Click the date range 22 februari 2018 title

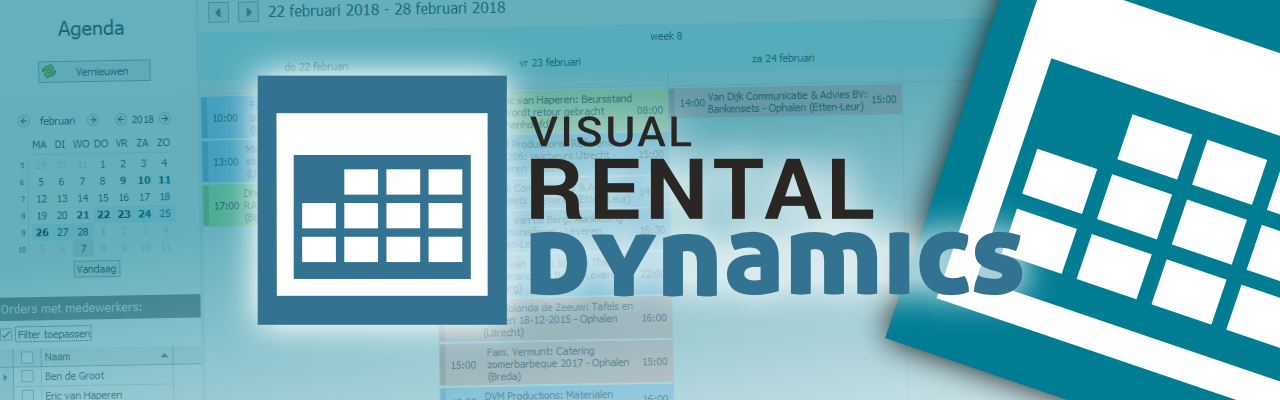pos(387,9)
